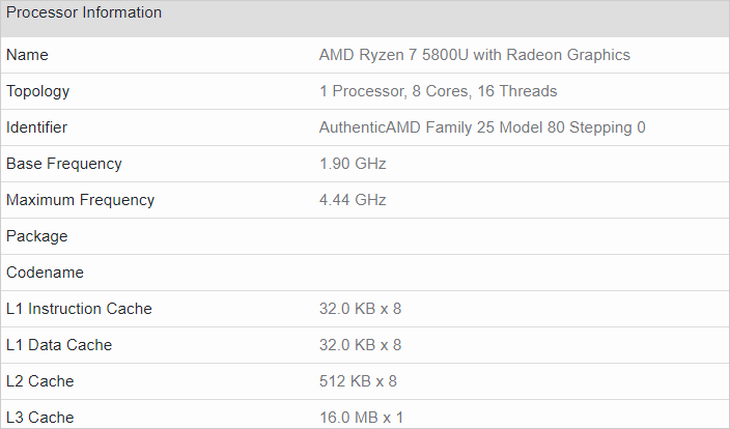
Task: Select the L1 Data Cache label
Action: pyautogui.click(x=59, y=345)
